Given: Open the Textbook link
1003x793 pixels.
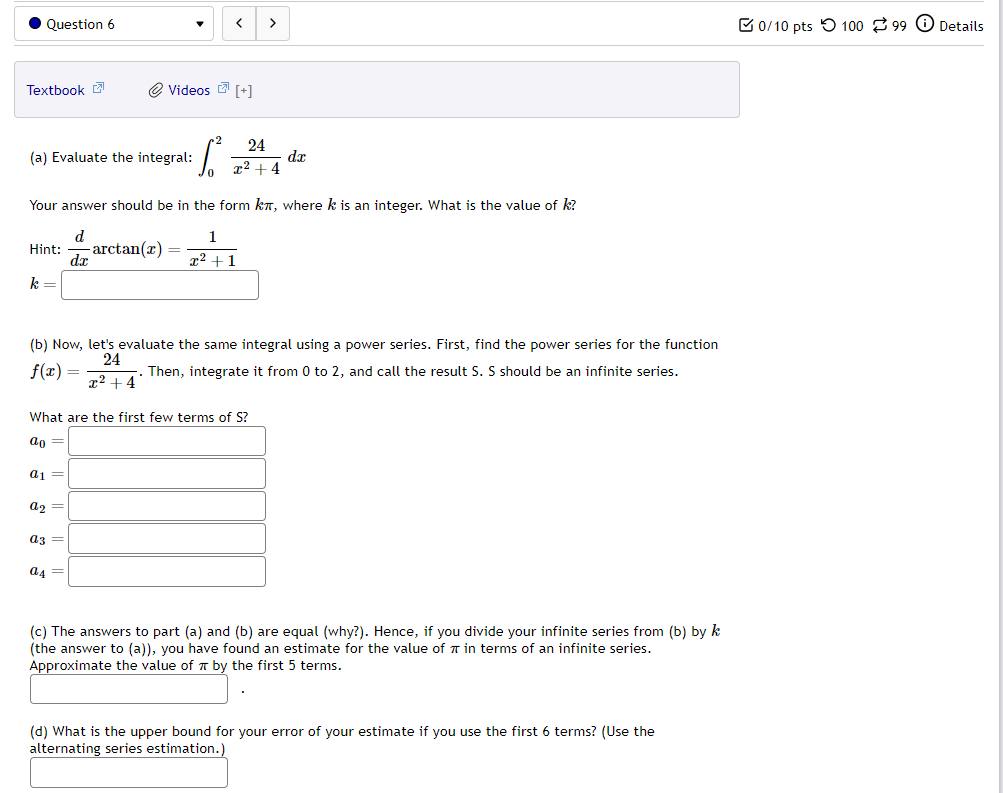Looking at the screenshot, I should pos(55,89).
